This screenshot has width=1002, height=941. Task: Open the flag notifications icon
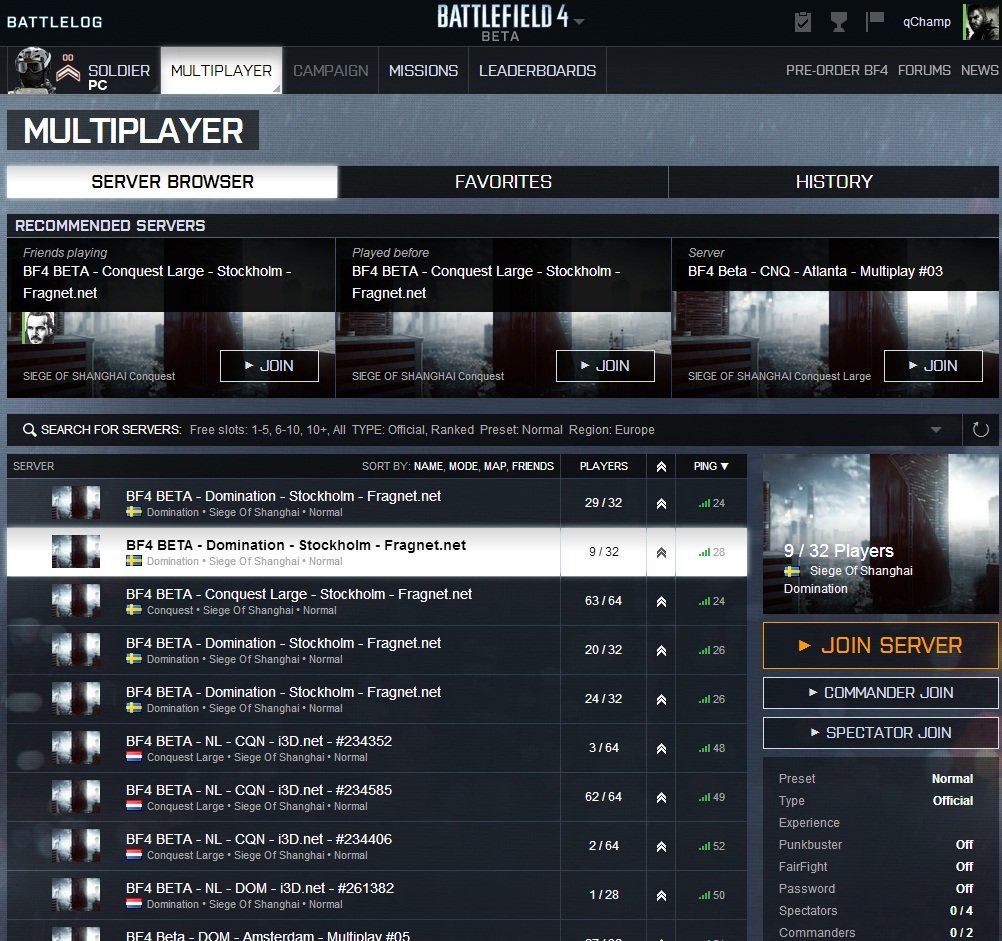pyautogui.click(x=874, y=21)
